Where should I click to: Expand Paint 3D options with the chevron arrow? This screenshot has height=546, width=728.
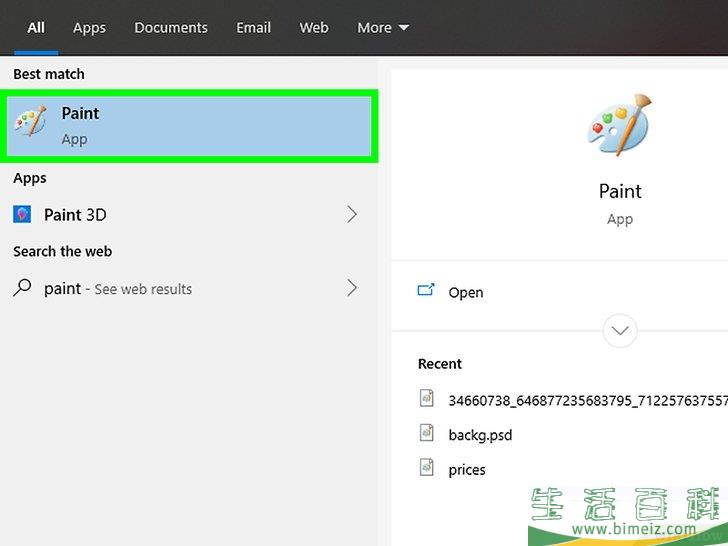(351, 214)
